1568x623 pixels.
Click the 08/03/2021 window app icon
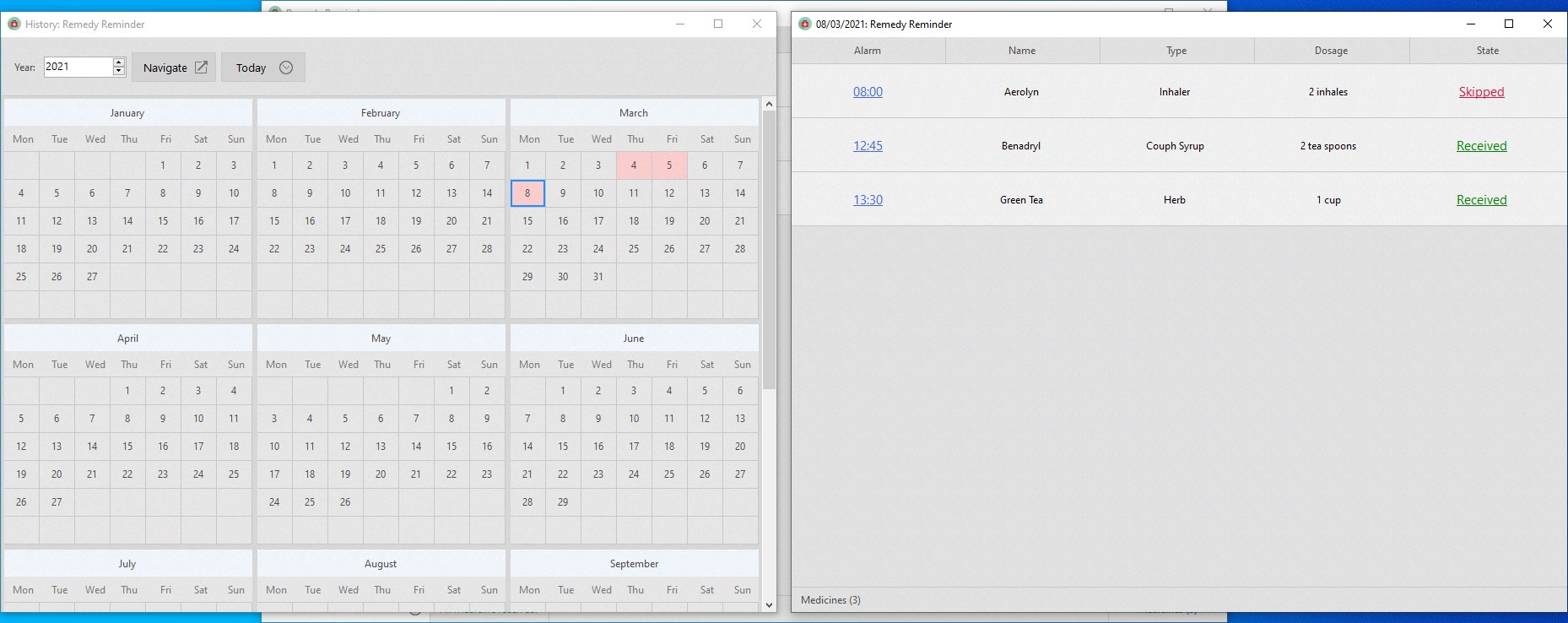[x=805, y=24]
